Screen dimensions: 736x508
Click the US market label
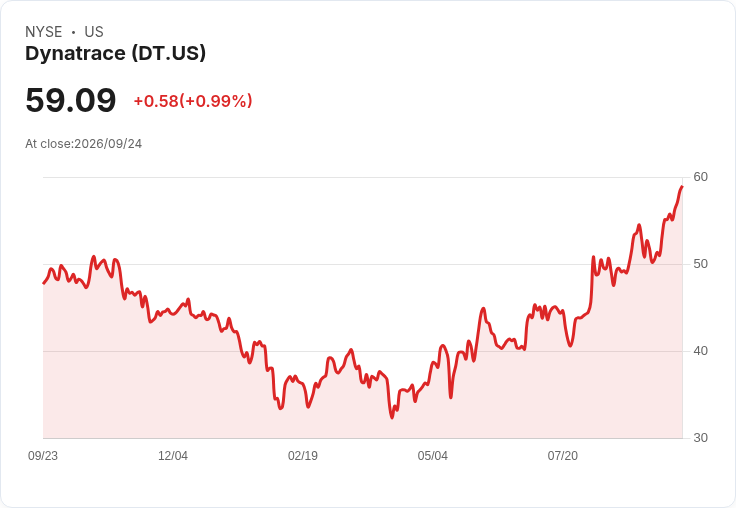point(94,31)
